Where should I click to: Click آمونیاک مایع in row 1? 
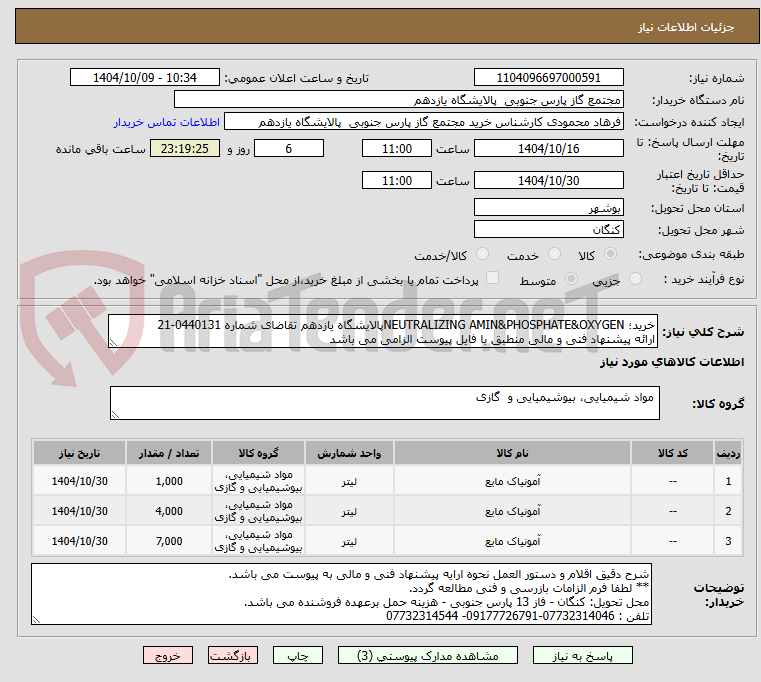(513, 481)
